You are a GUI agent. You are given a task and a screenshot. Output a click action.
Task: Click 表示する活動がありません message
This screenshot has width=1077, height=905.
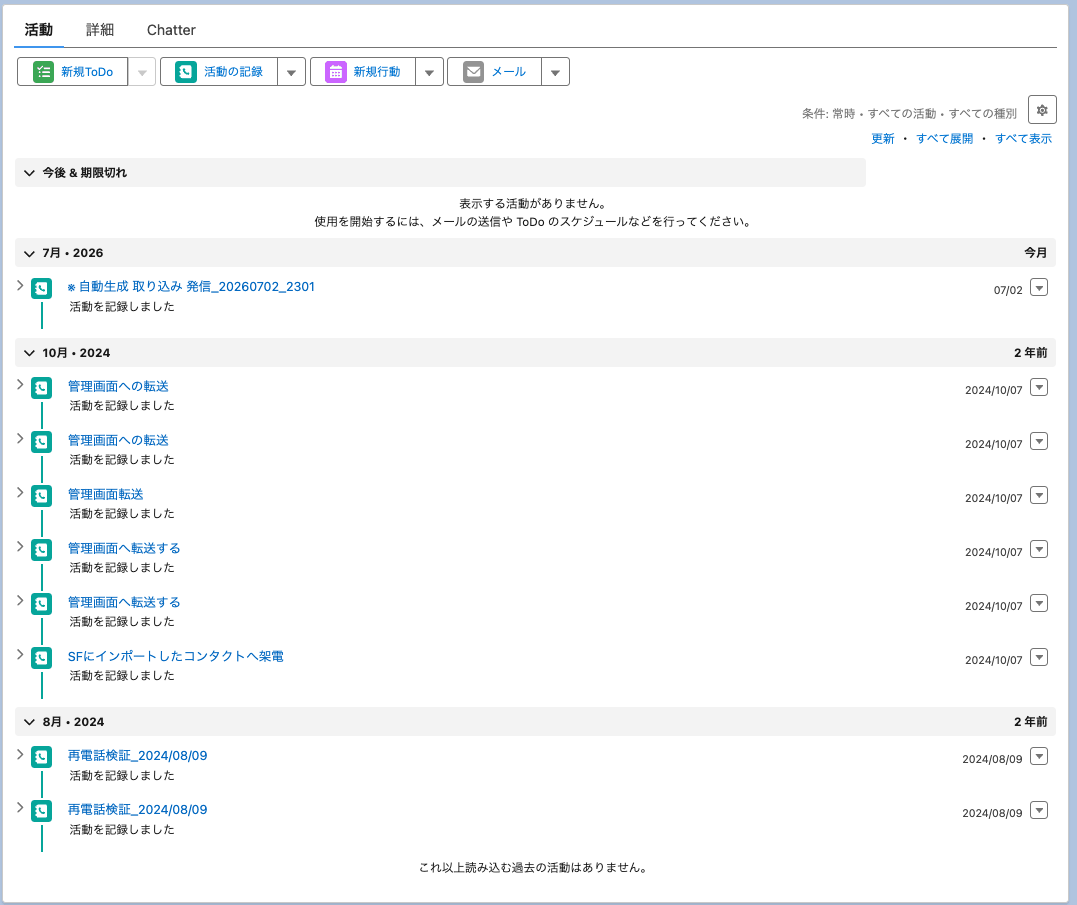tap(533, 203)
